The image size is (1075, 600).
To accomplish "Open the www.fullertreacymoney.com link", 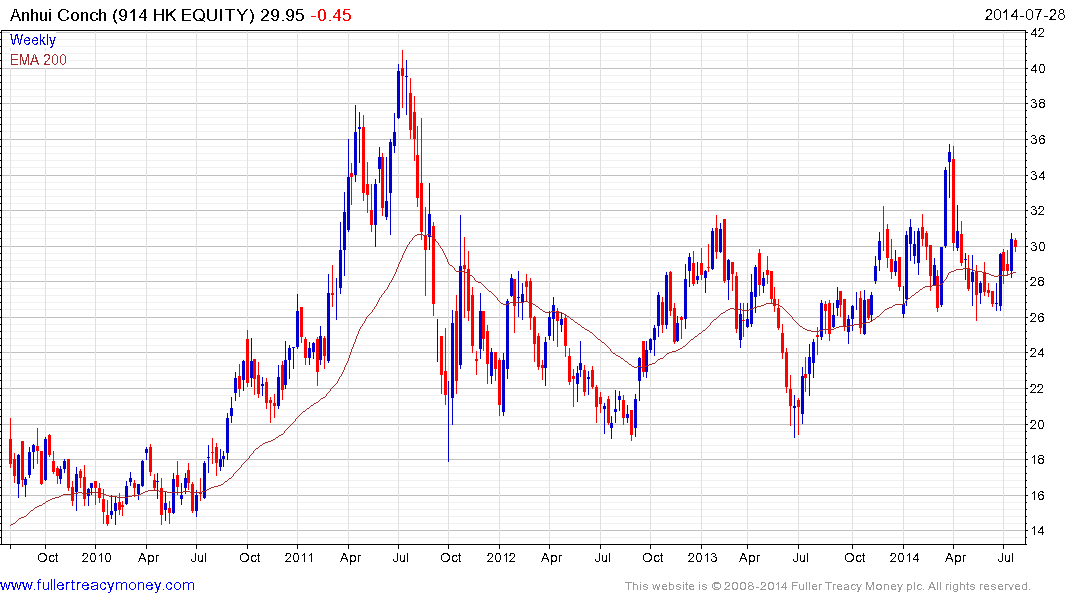I will pyautogui.click(x=97, y=586).
